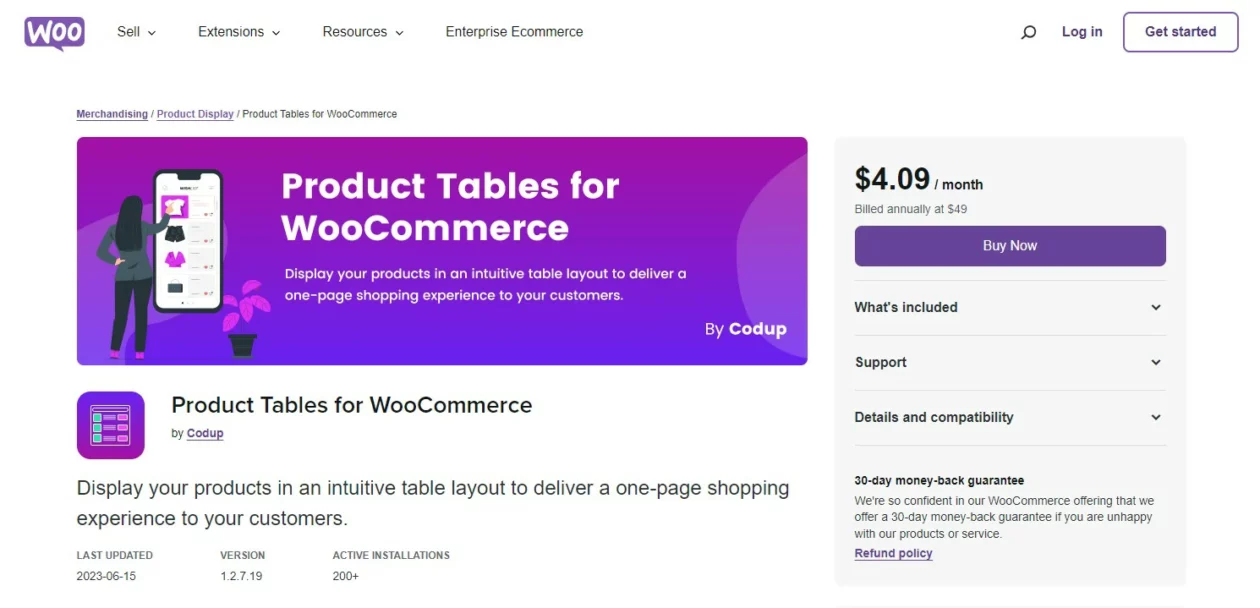Open the Resources dropdown menu

[363, 32]
